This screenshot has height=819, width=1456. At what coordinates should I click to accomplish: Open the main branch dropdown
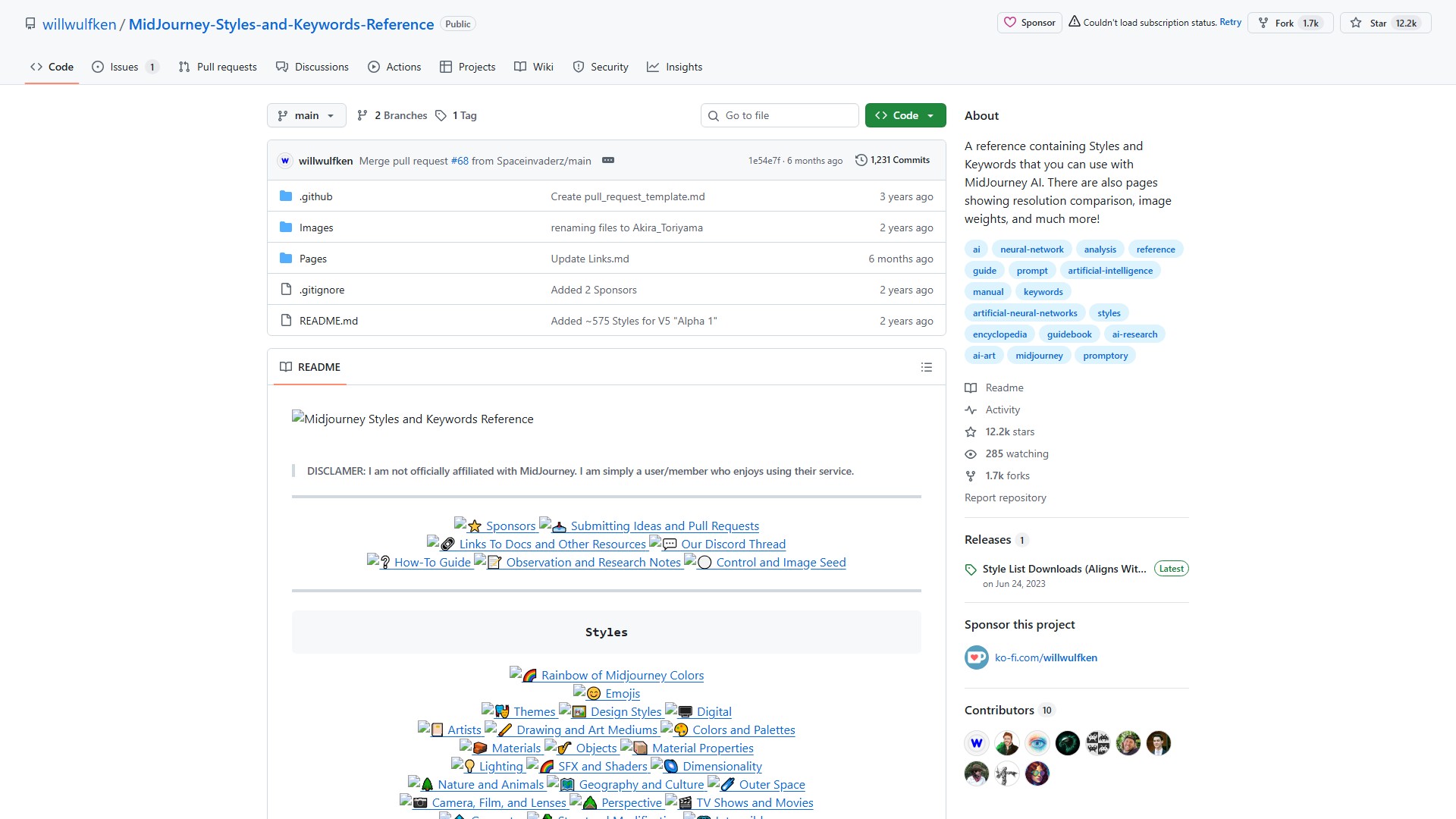coord(306,115)
